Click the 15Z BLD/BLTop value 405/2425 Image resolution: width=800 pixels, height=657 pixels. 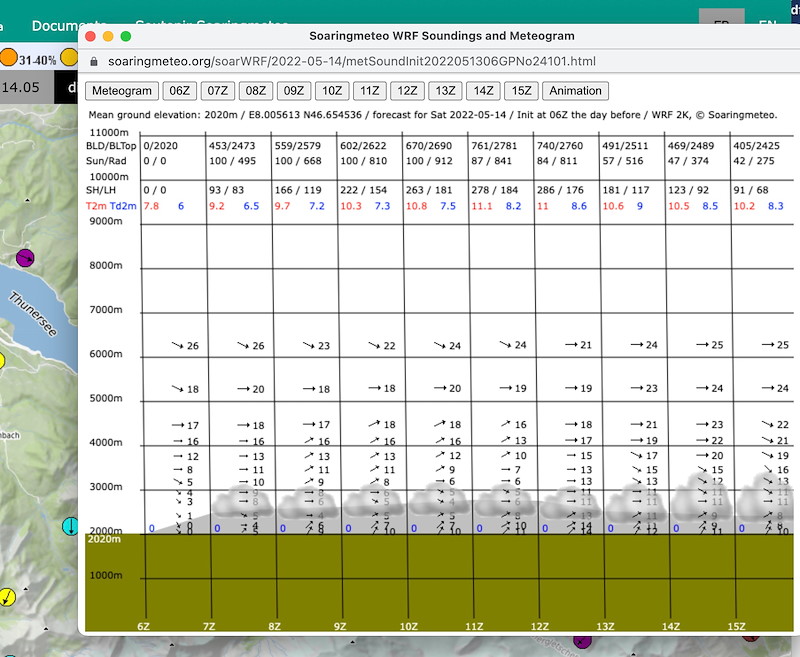click(757, 146)
